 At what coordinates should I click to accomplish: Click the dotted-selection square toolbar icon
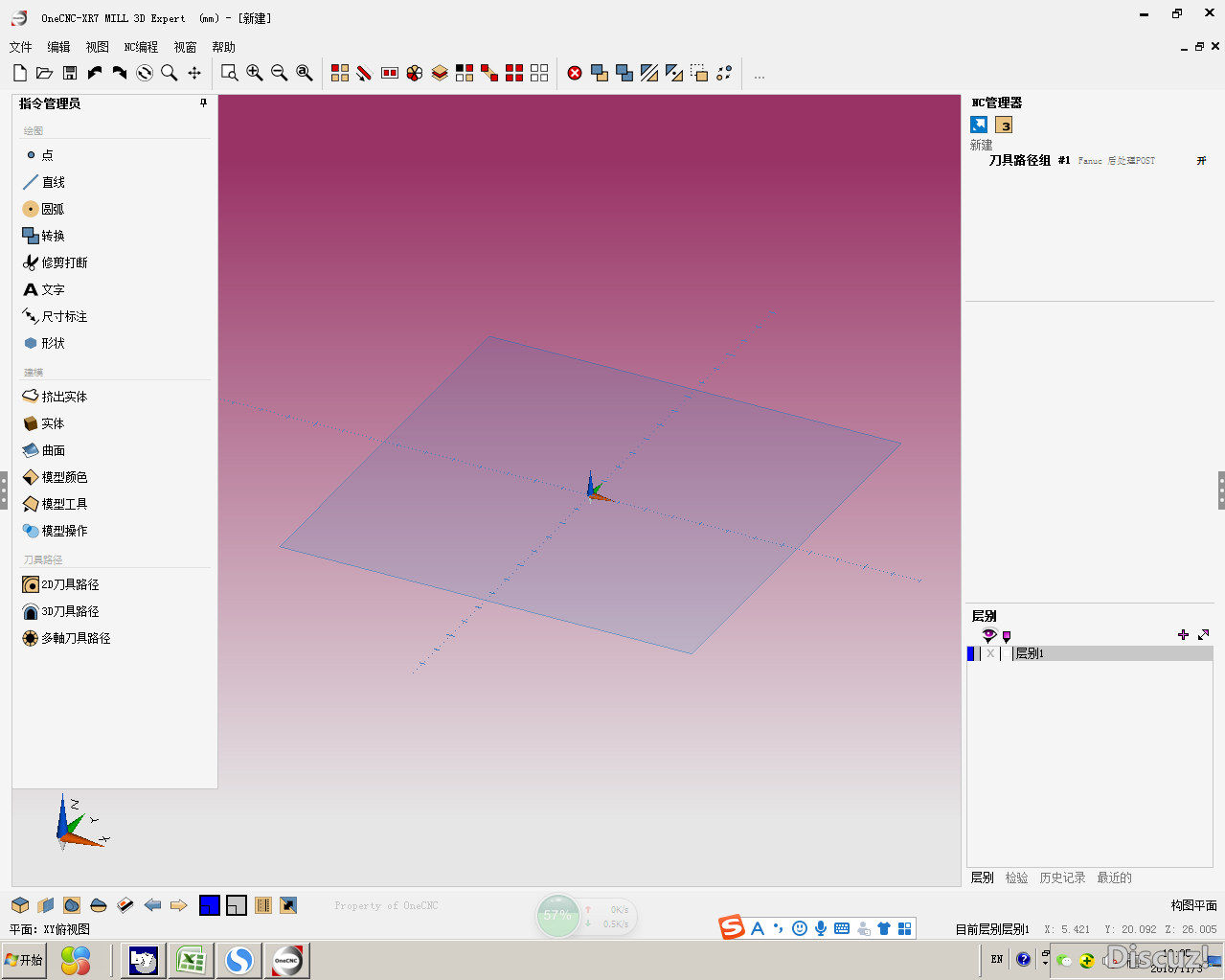pos(699,73)
